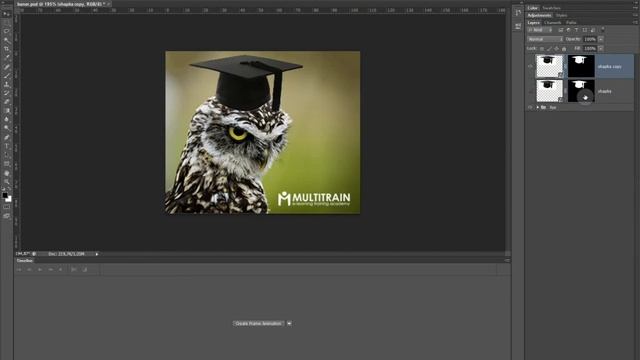Viewport: 640px width, 360px height.
Task: Lock transparent pixels of layer
Action: (x=542, y=49)
